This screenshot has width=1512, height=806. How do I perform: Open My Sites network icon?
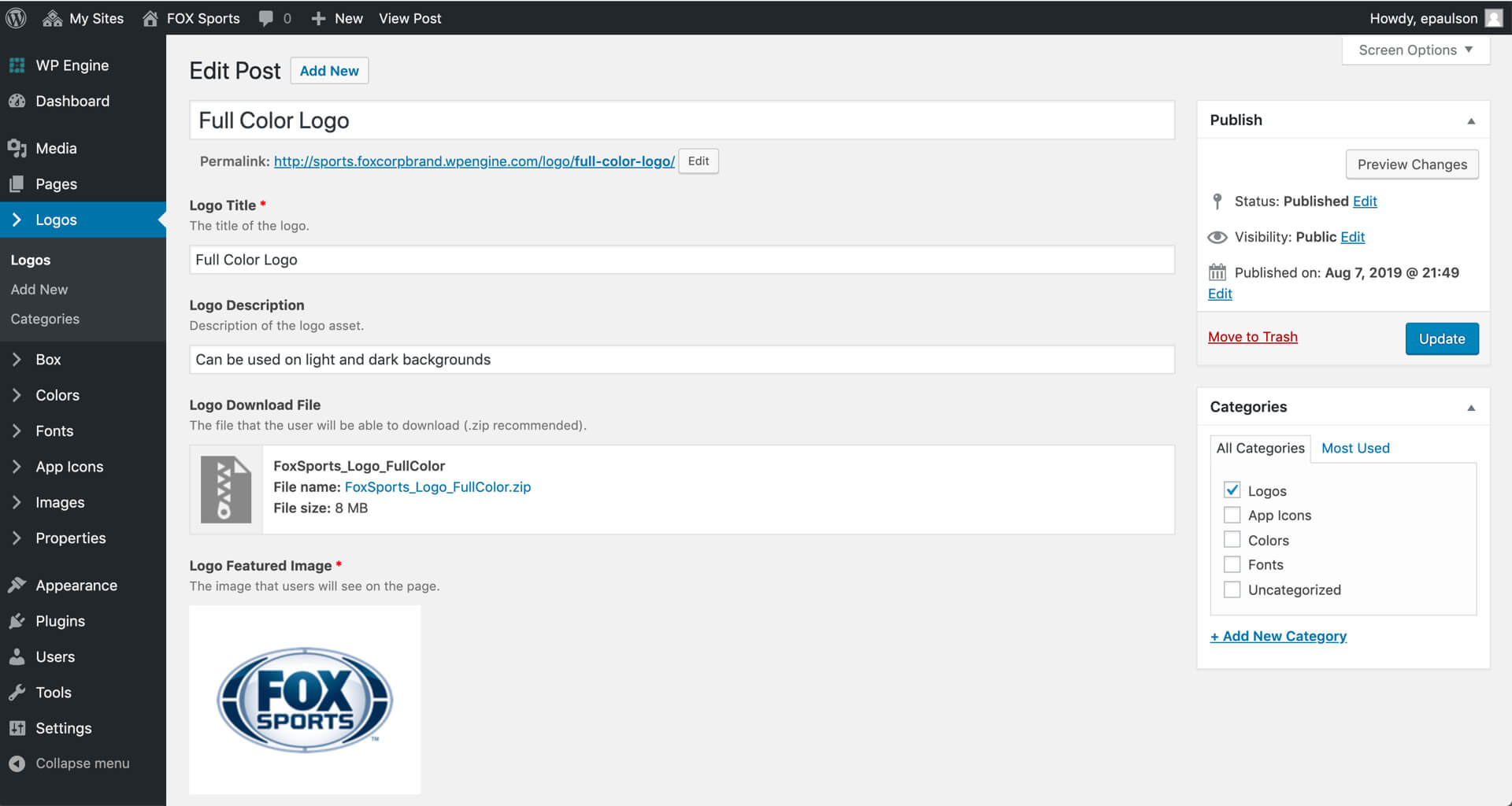(52, 18)
